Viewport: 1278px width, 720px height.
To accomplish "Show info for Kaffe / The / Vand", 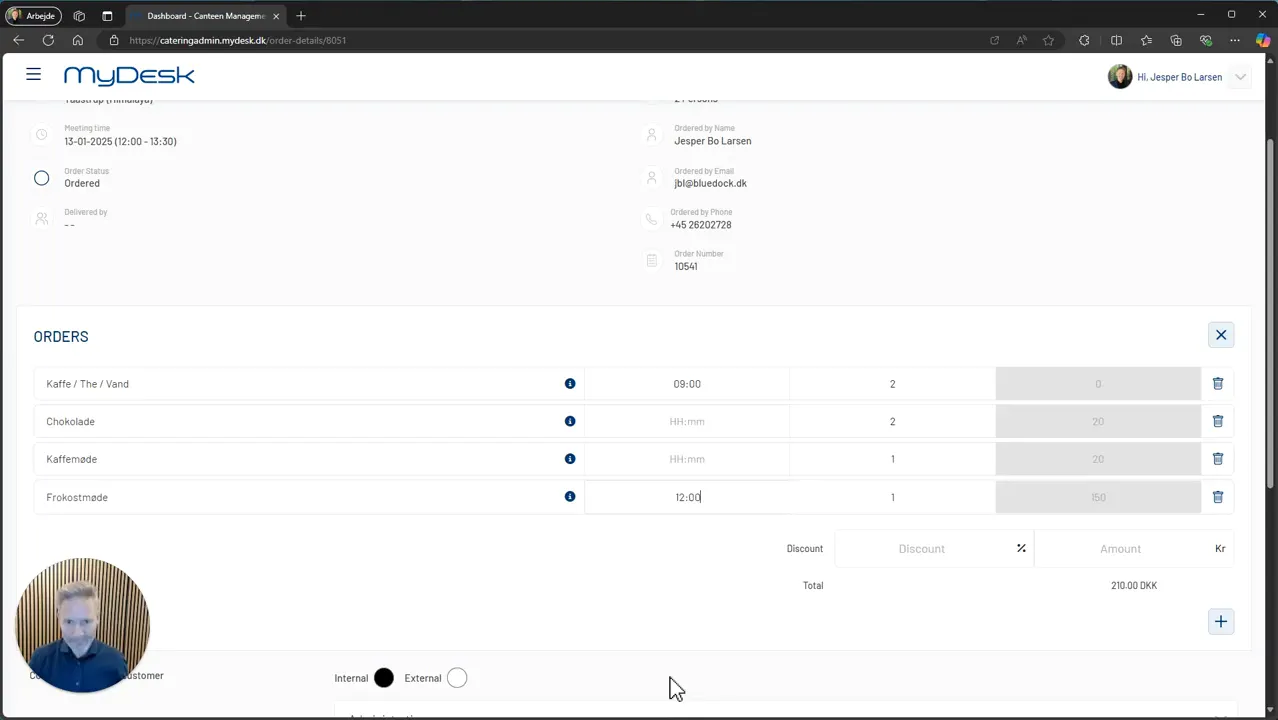I will coord(570,384).
